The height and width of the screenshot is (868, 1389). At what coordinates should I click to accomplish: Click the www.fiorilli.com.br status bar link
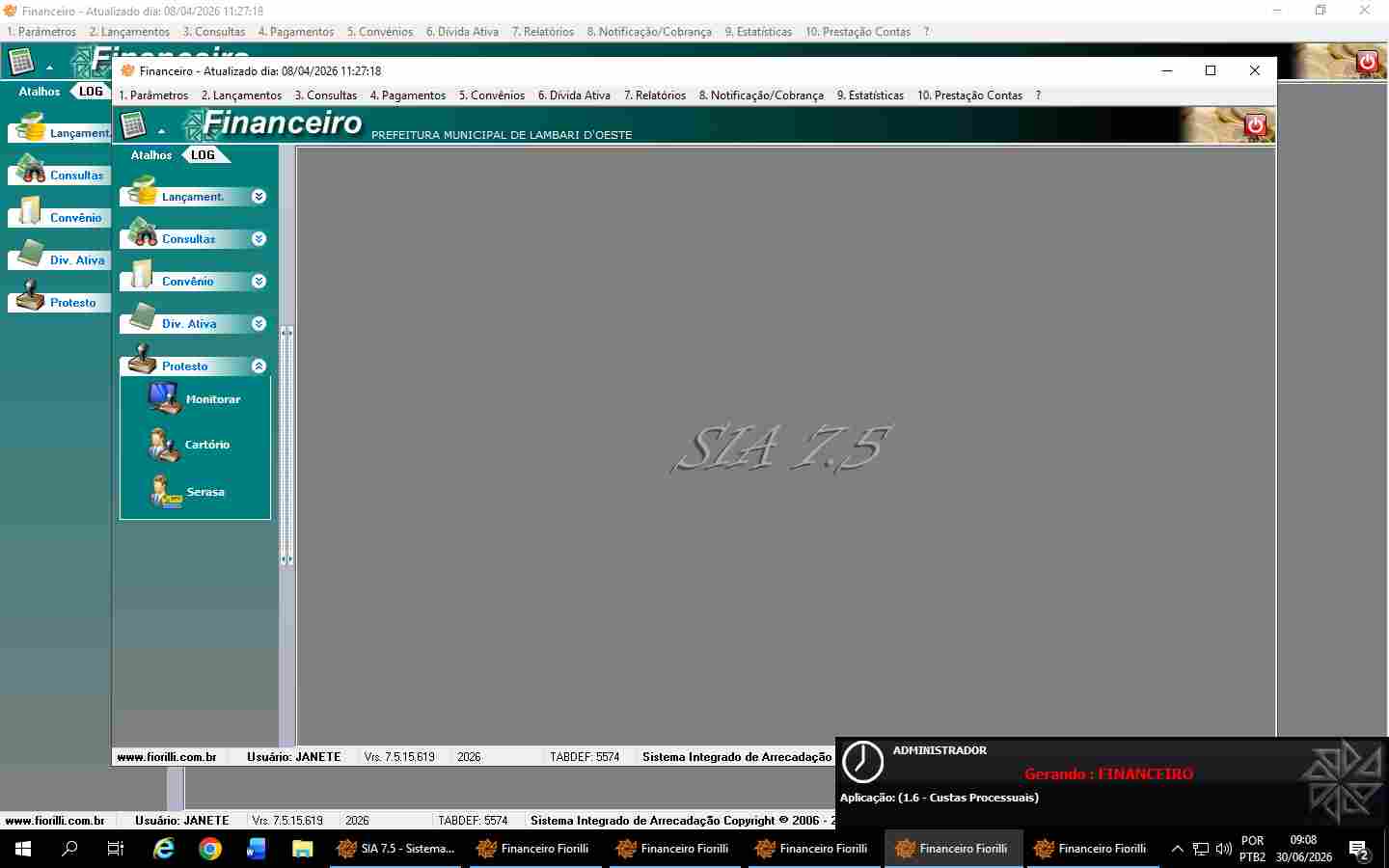[167, 757]
